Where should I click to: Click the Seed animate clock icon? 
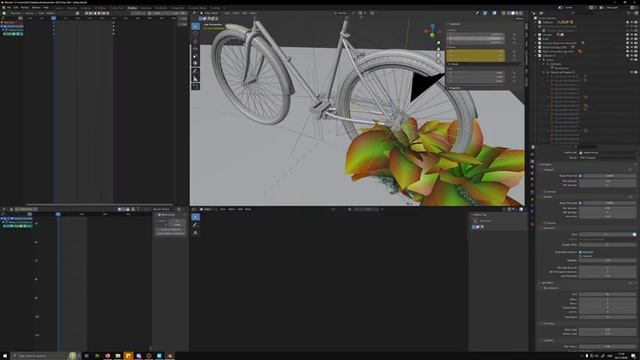(x=634, y=235)
